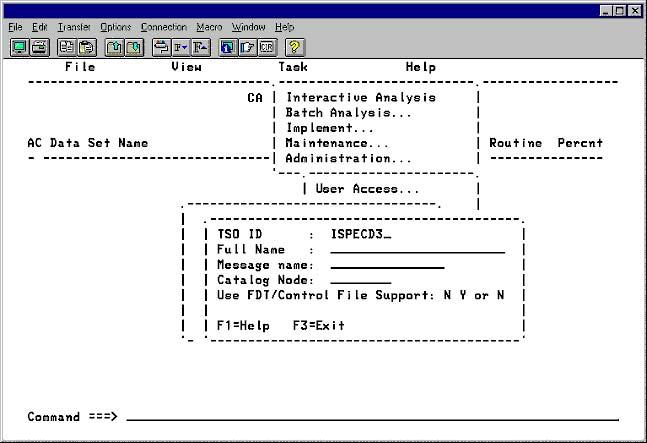Click the receive file download icon

coord(134,47)
